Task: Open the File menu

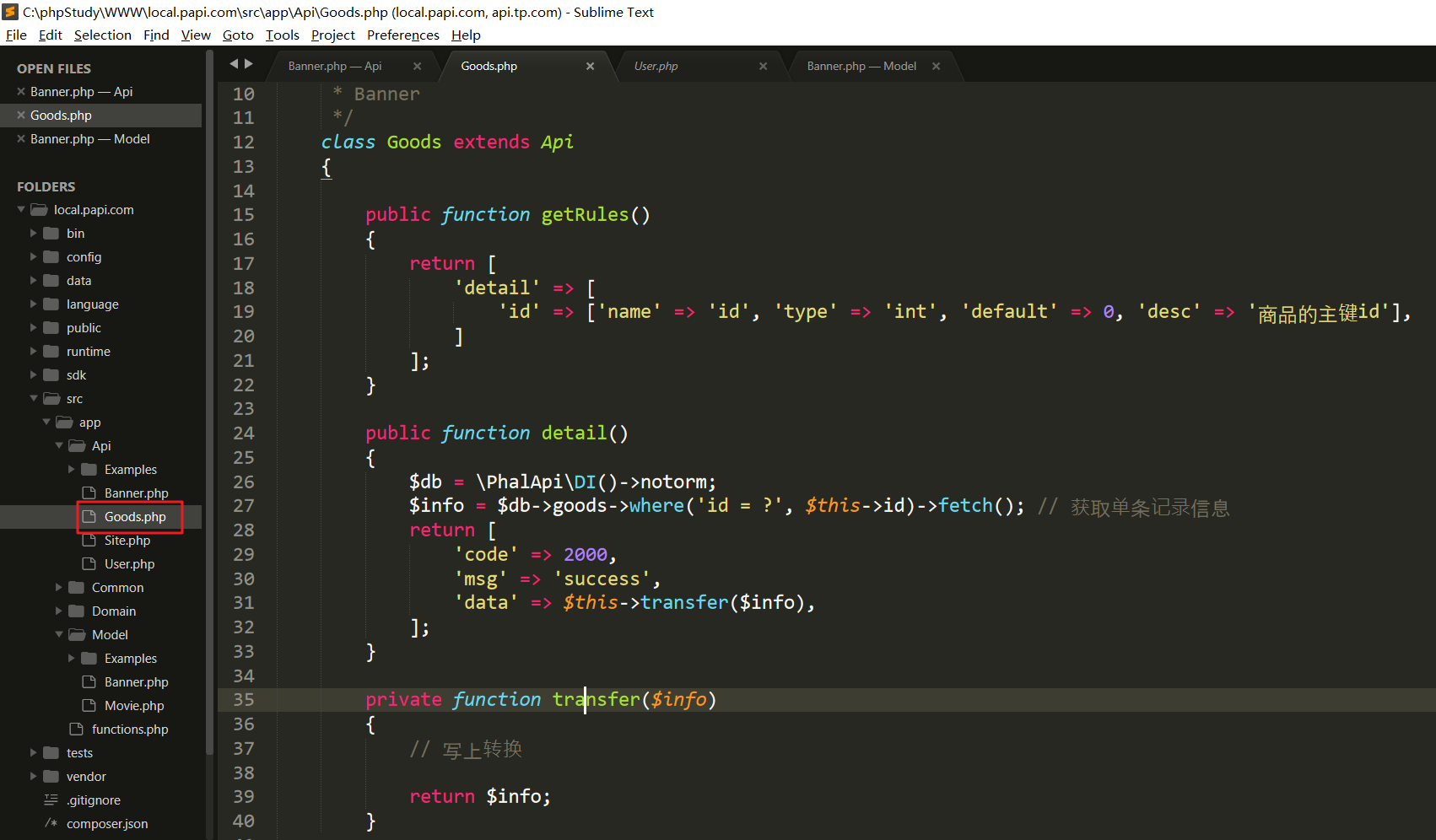Action: tap(16, 35)
